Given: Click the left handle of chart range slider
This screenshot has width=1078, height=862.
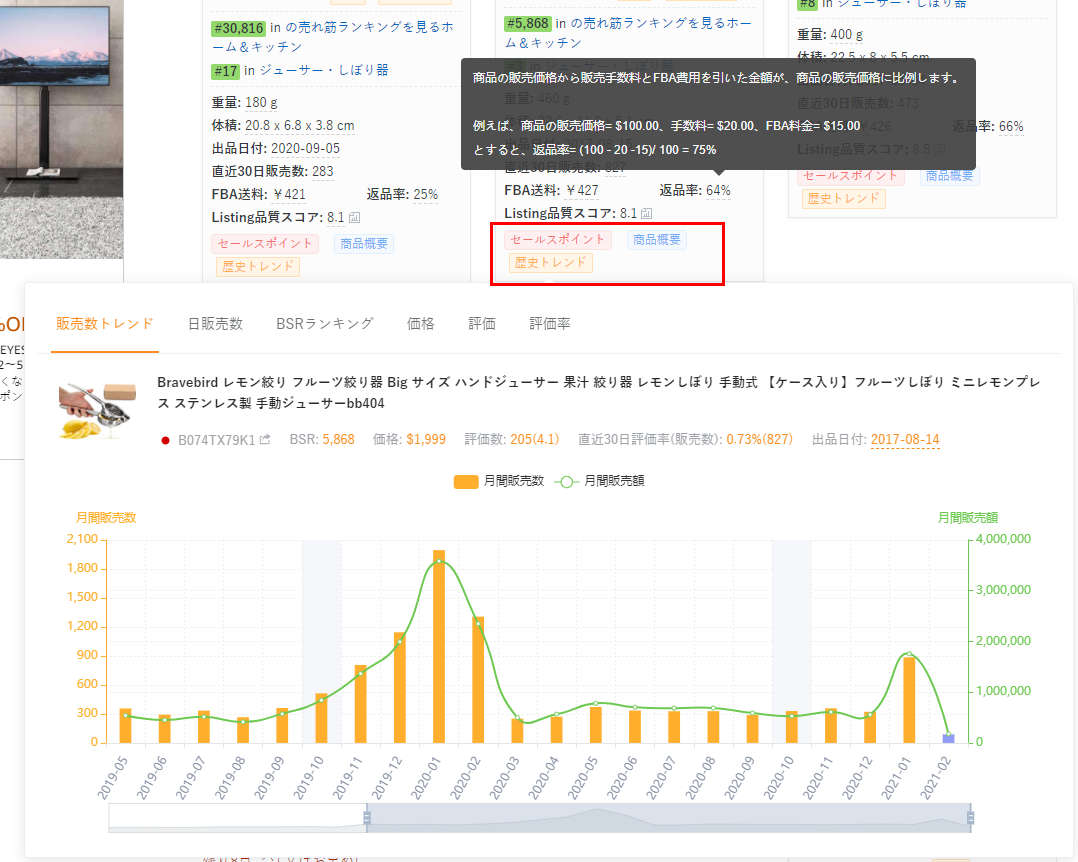Looking at the screenshot, I should [367, 818].
